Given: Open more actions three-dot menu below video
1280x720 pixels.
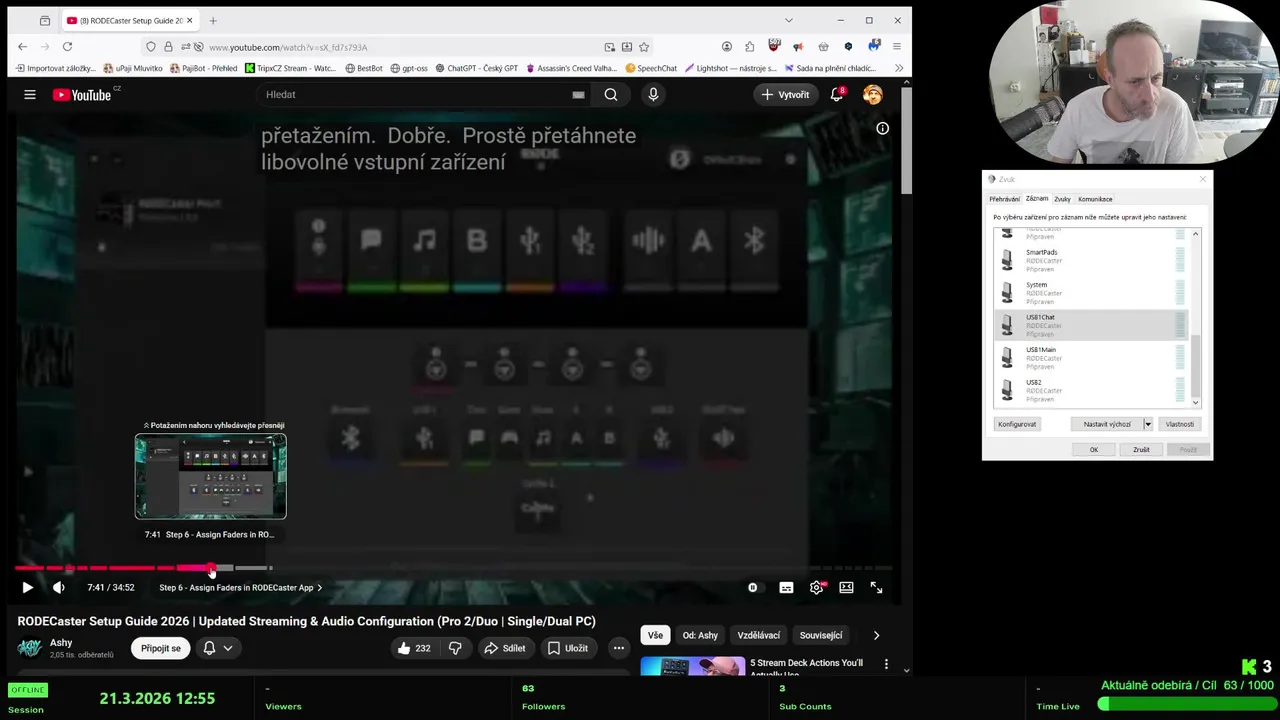Looking at the screenshot, I should tap(618, 648).
